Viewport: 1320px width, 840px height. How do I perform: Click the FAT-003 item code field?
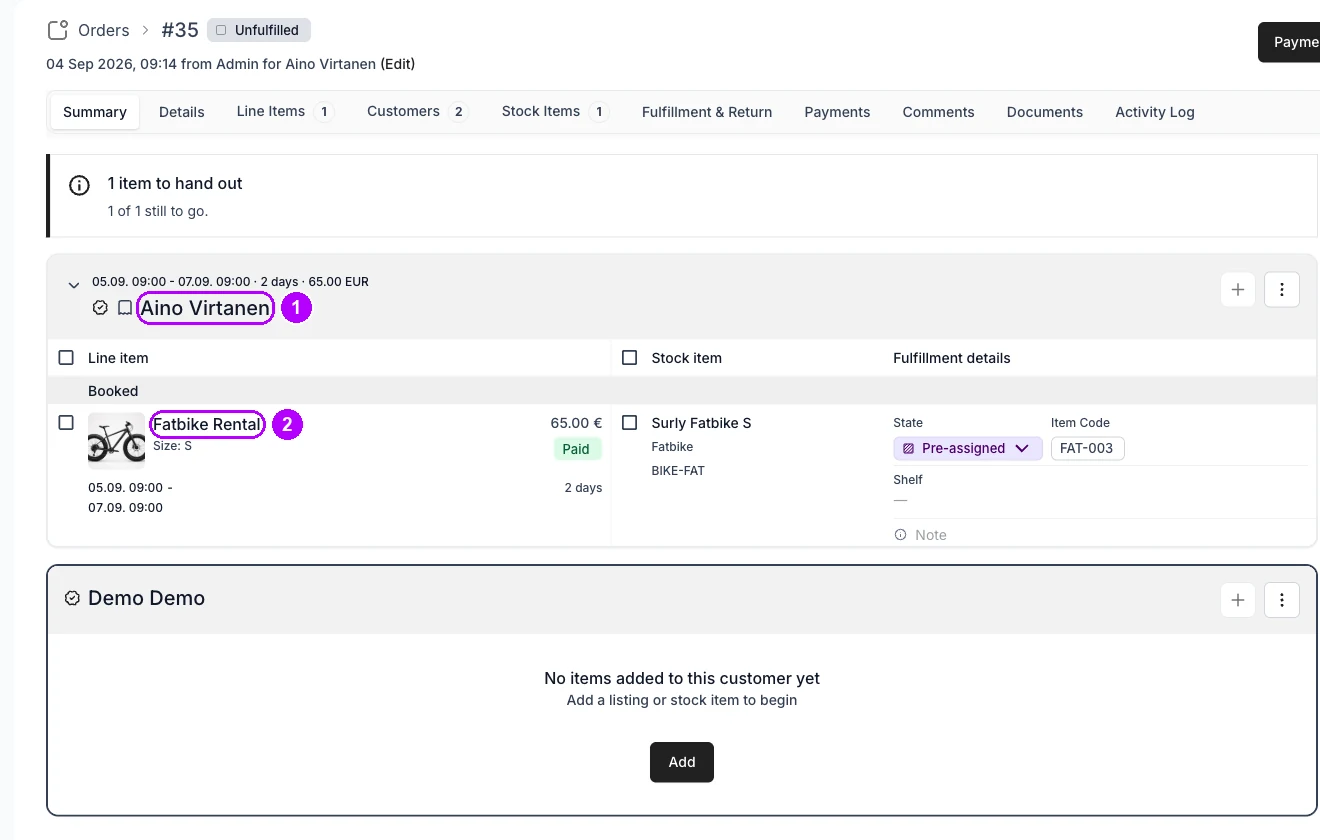(x=1088, y=448)
